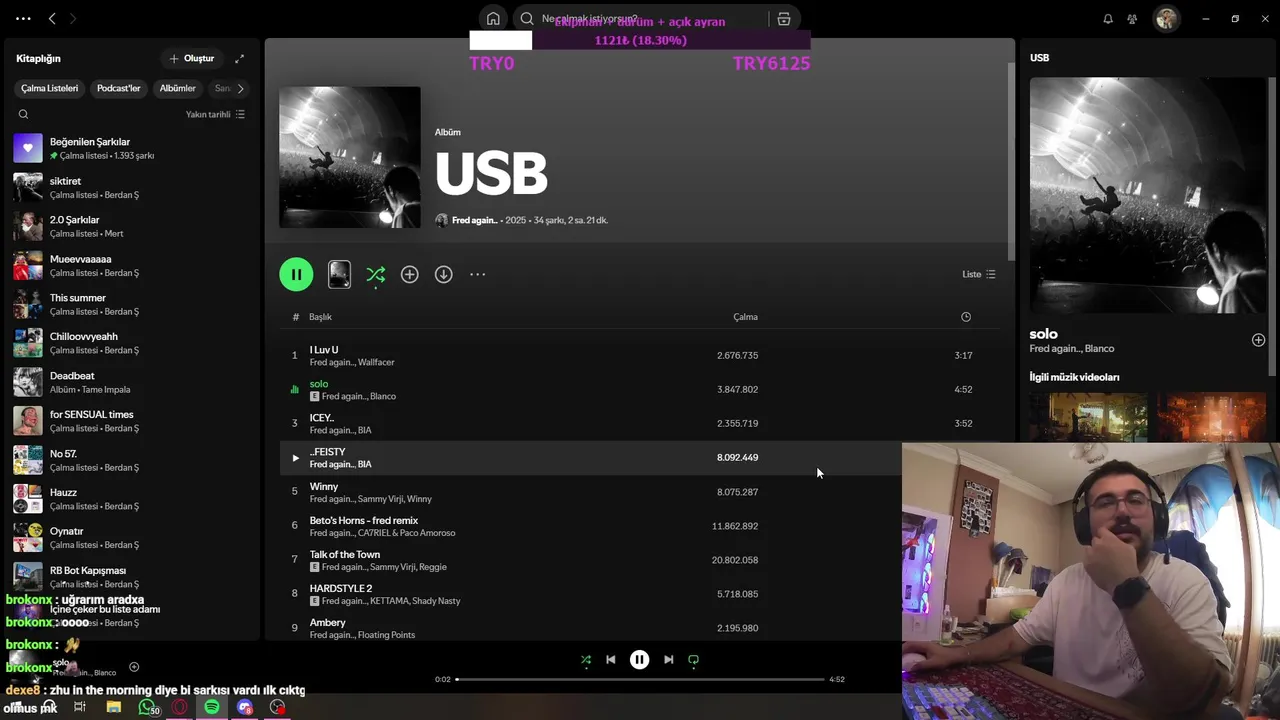The height and width of the screenshot is (720, 1280).
Task: Open the Mueevvaaaaa playlist
Action: 130,265
